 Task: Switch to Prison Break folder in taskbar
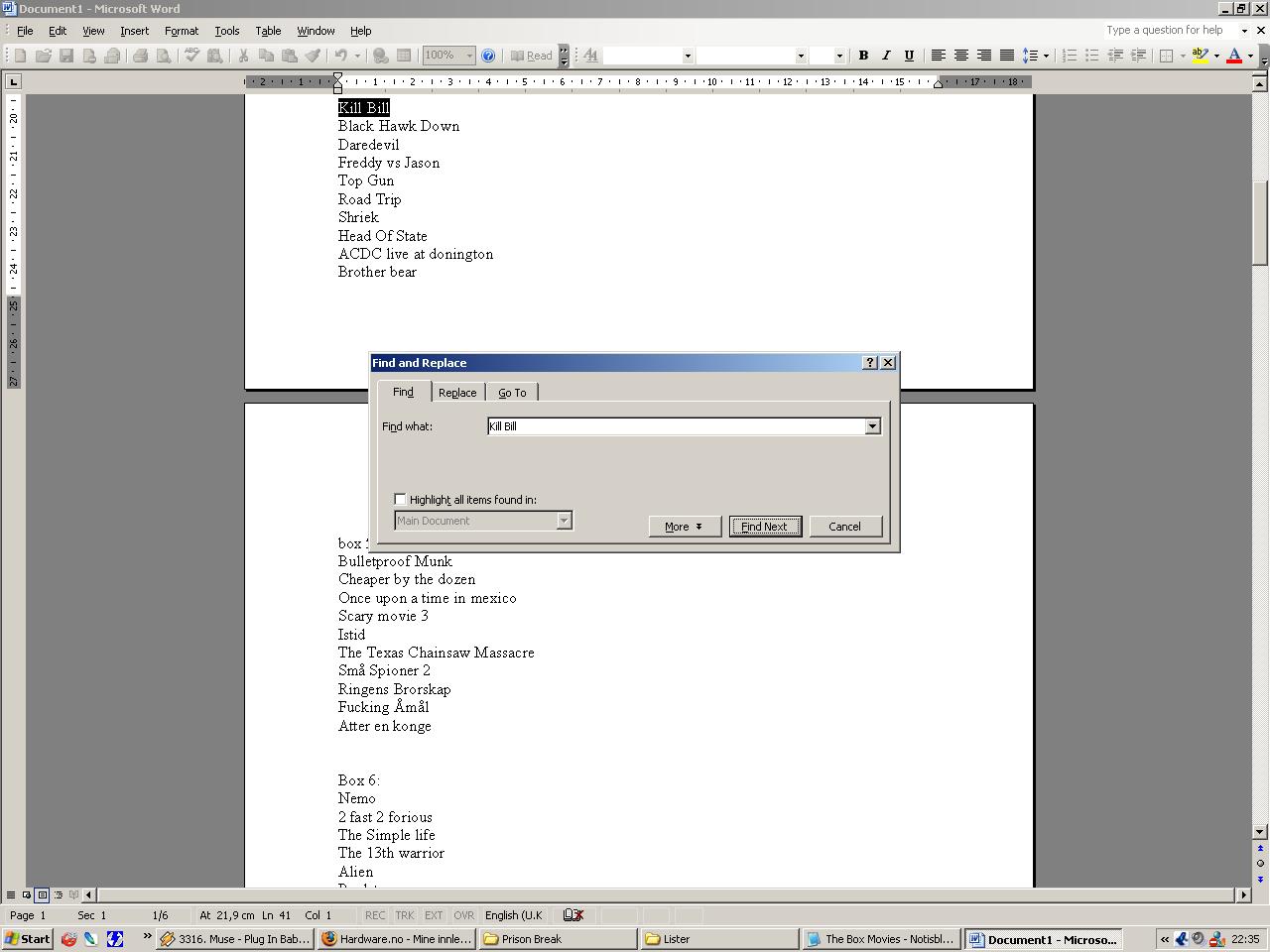pos(559,939)
